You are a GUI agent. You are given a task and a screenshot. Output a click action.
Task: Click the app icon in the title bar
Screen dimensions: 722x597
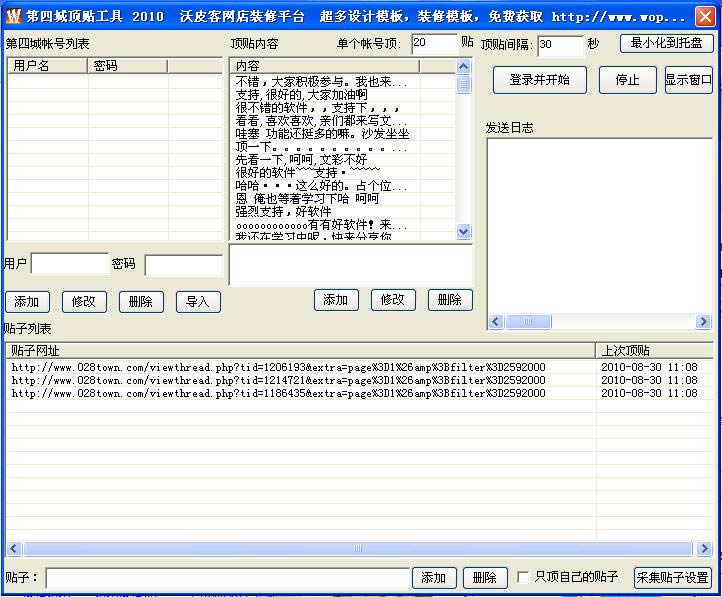pyautogui.click(x=13, y=17)
